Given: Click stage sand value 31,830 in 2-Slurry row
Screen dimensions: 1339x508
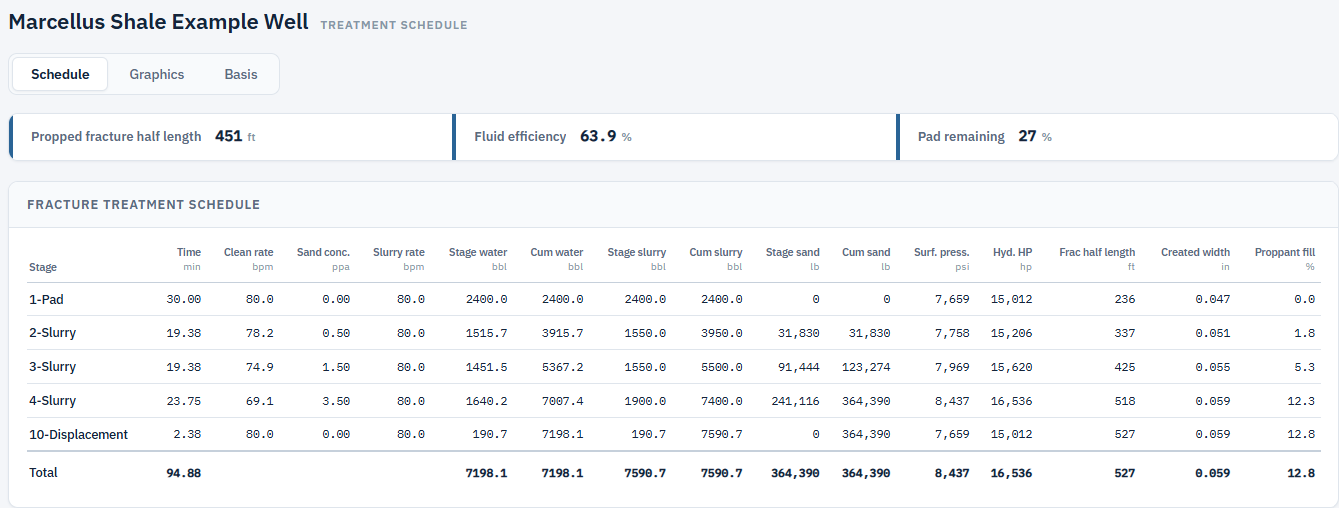Looking at the screenshot, I should 799,333.
